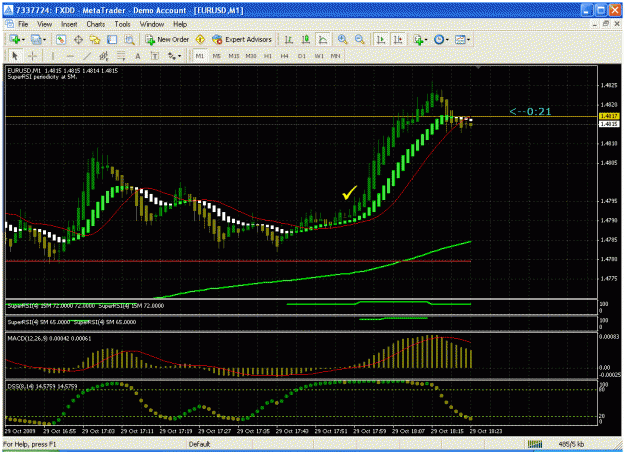Pick the horizontal line tool
The width and height of the screenshot is (625, 452).
(x=70, y=56)
